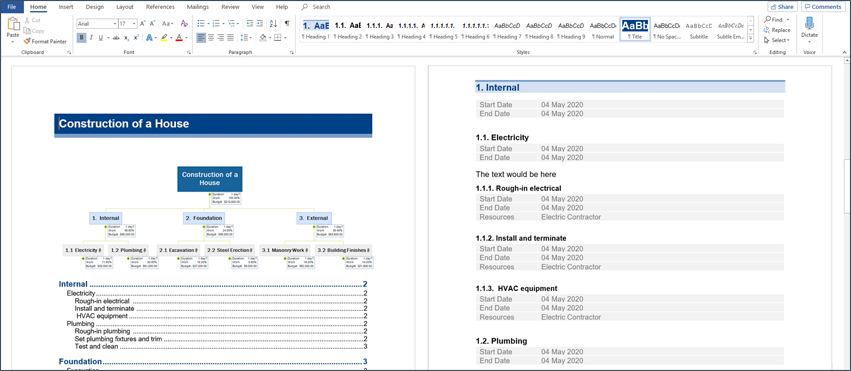Click the Paste clipboard icon
Screen dimensions: 851x371
pos(13,24)
